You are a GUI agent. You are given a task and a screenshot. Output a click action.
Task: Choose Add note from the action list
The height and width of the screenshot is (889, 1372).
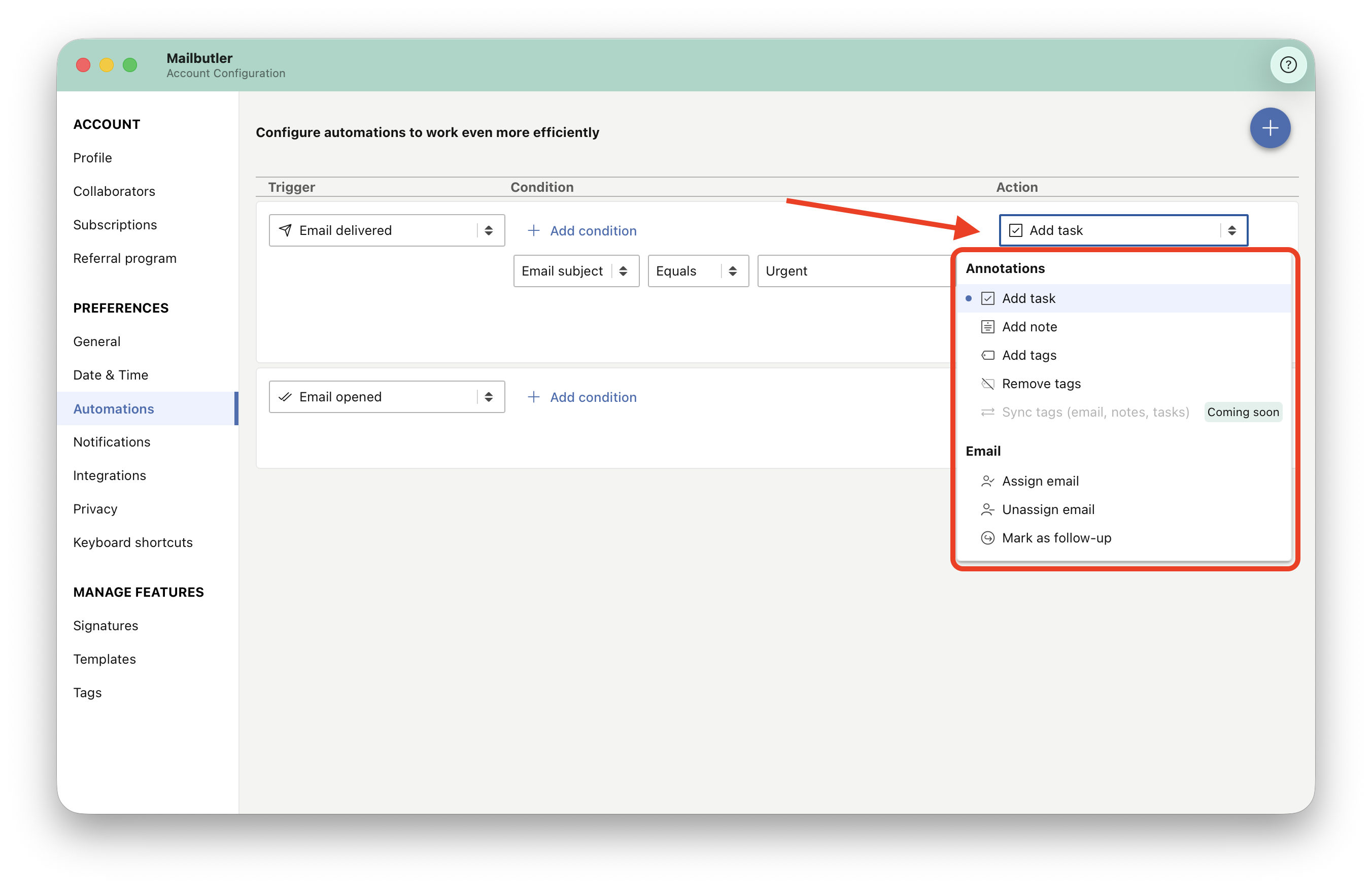(1123, 327)
